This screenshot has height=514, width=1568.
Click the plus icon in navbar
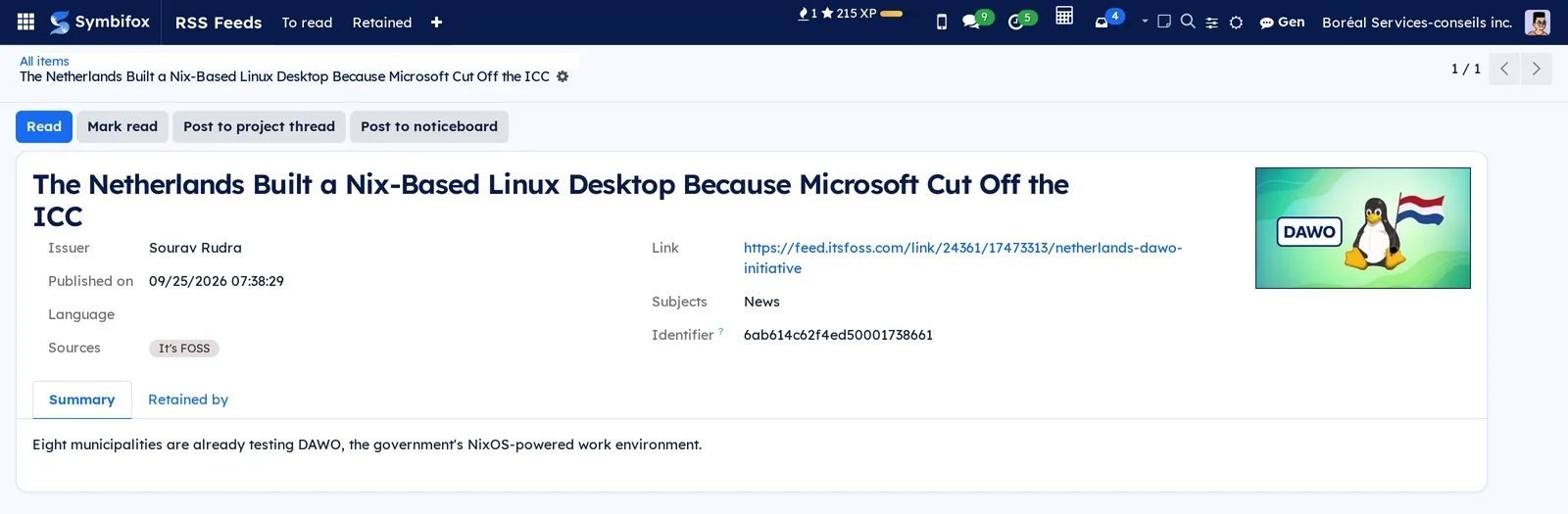coord(436,23)
